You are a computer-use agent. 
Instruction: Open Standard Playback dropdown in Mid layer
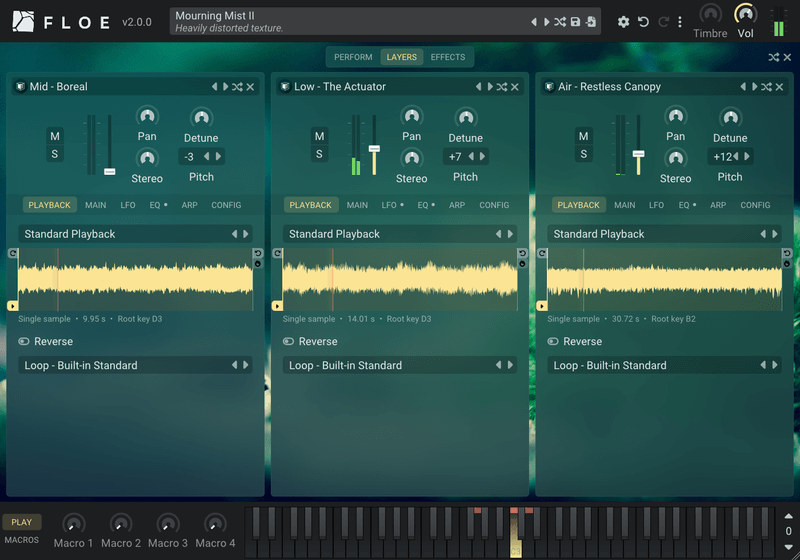[135, 234]
